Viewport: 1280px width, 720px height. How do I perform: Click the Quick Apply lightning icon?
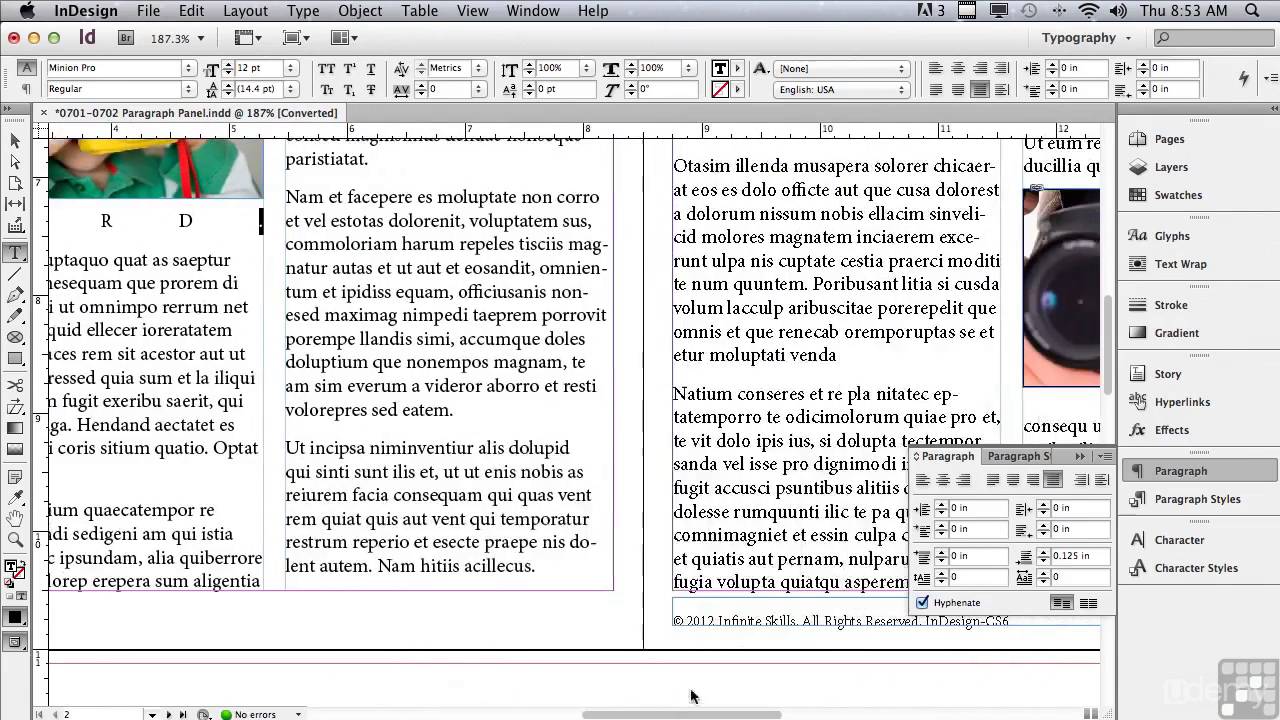point(1244,78)
